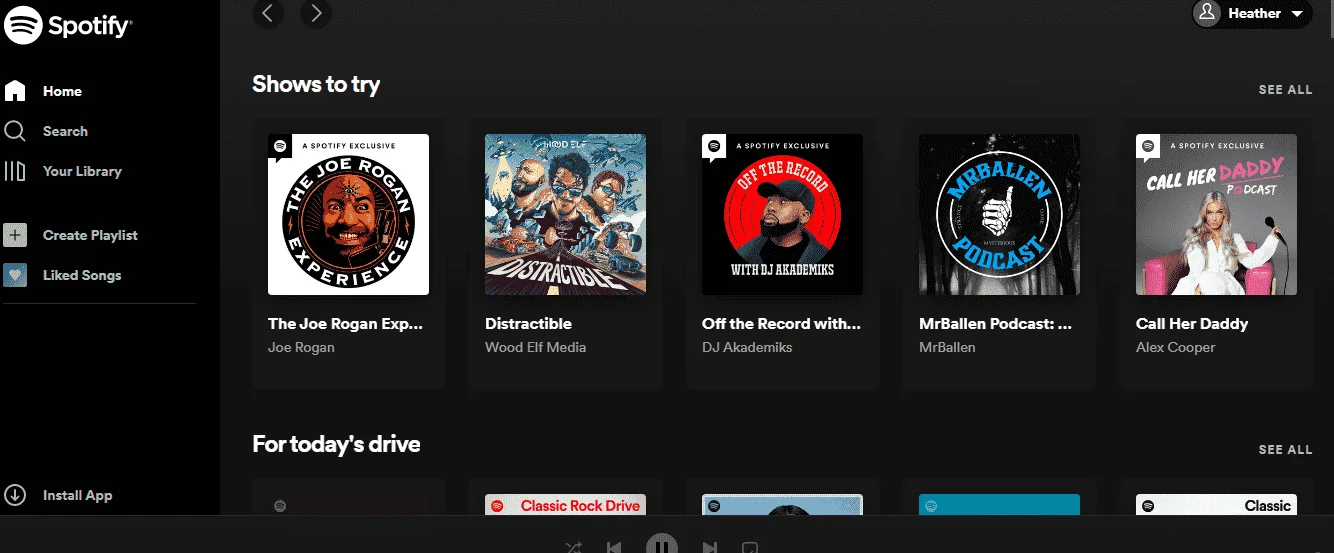
Task: Click the title 'The Joe Rogan Exp...'
Action: pyautogui.click(x=346, y=323)
